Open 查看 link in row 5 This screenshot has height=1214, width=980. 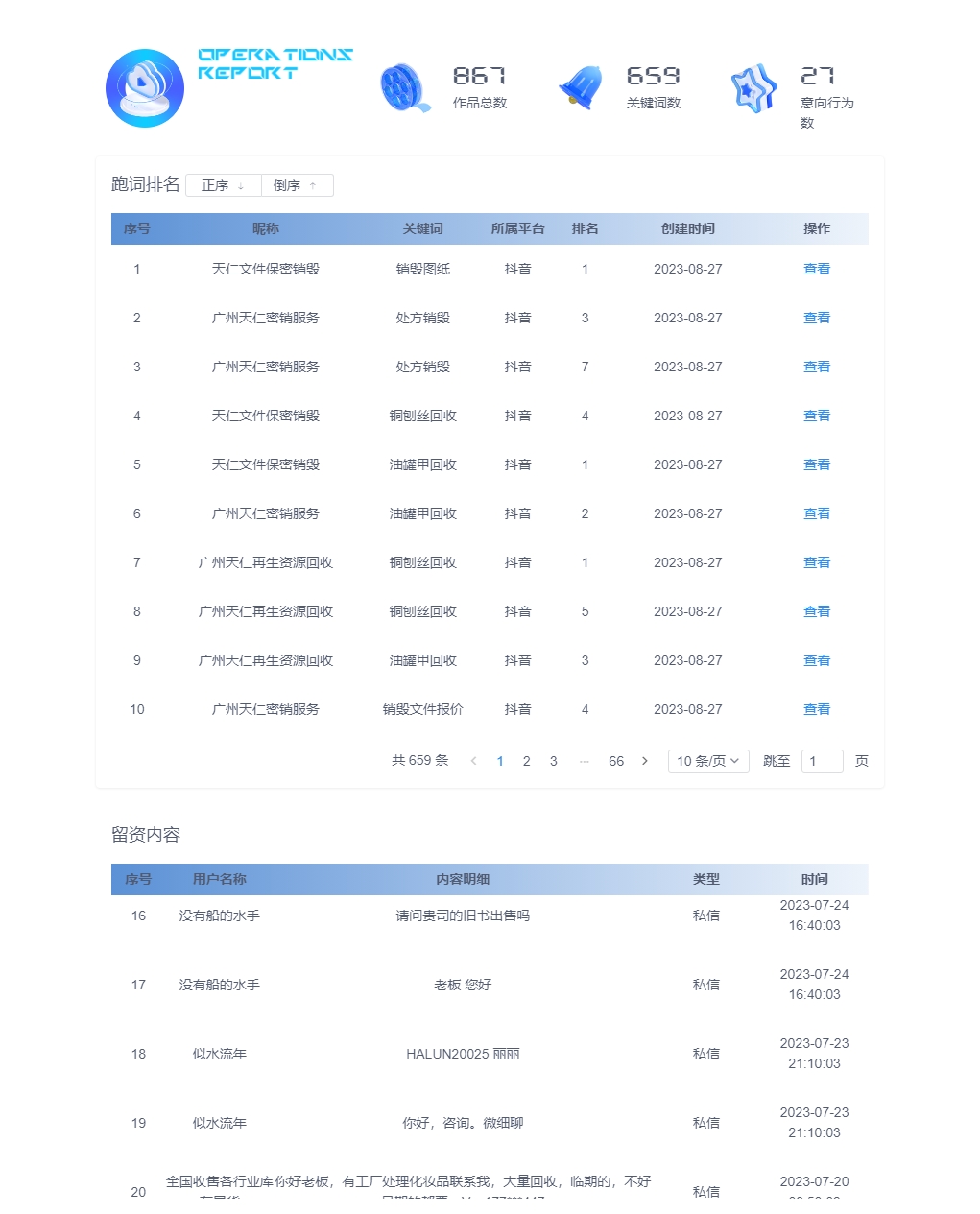coord(817,464)
